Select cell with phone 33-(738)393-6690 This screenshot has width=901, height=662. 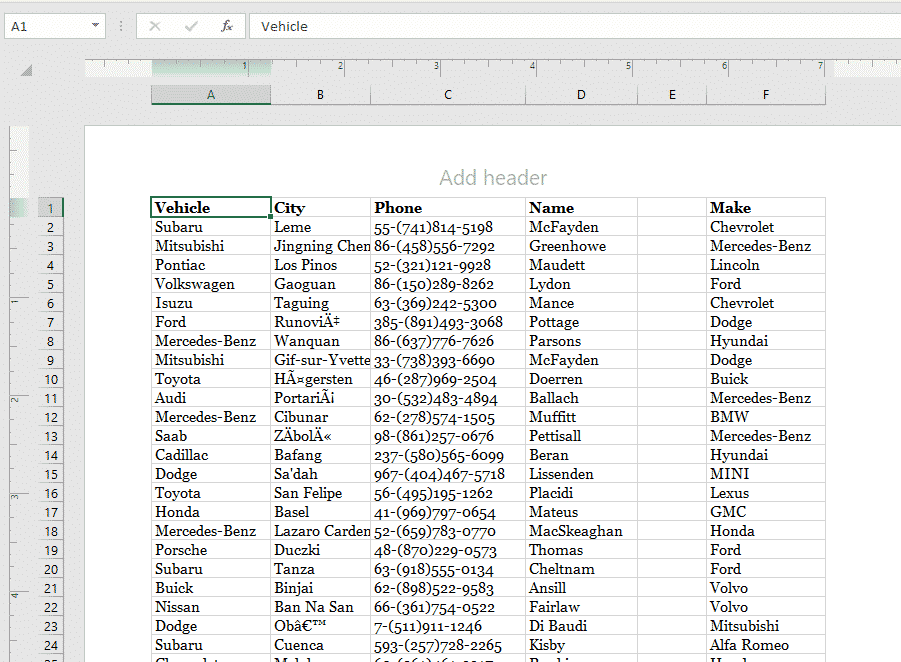(x=448, y=360)
